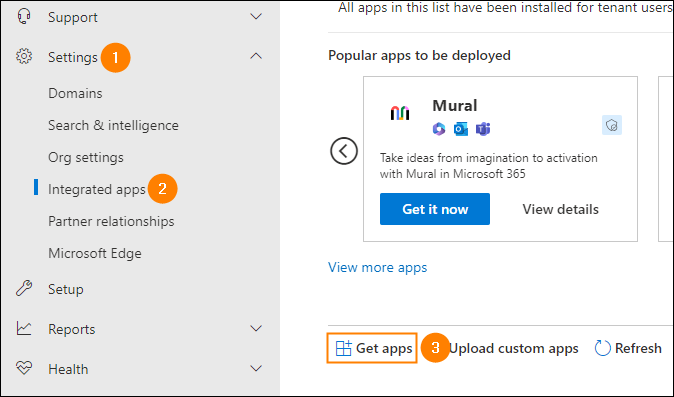Click the Microsoft 365 icon under Mural
The image size is (674, 397).
tap(439, 128)
